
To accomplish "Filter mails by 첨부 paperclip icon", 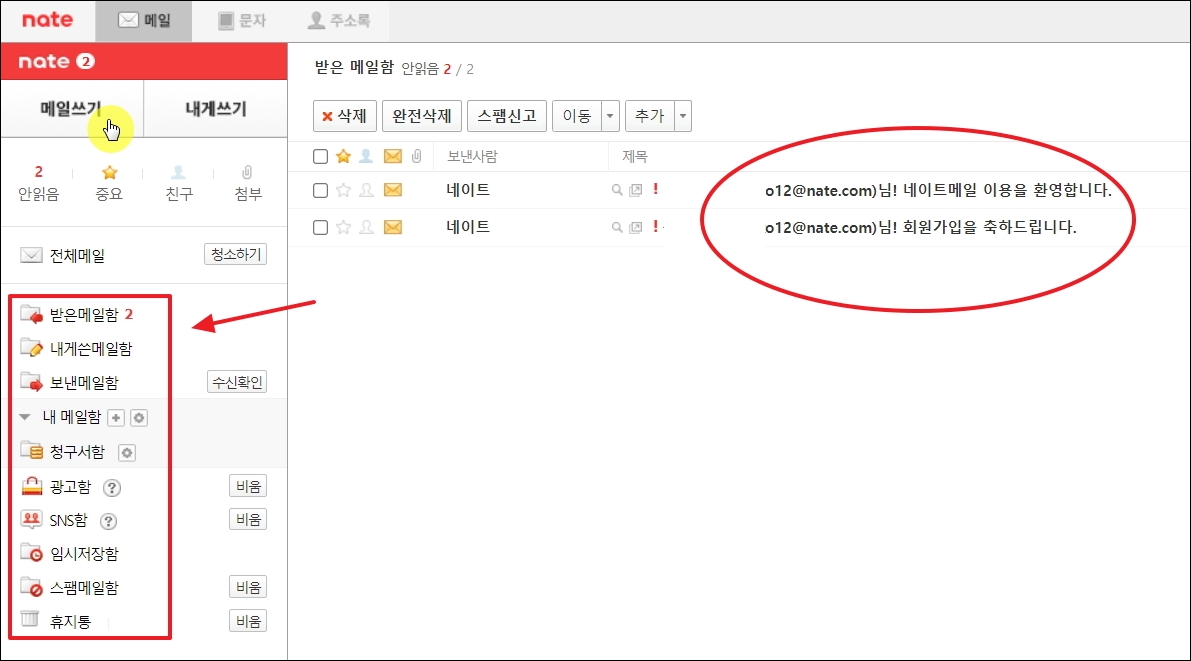I will (248, 183).
